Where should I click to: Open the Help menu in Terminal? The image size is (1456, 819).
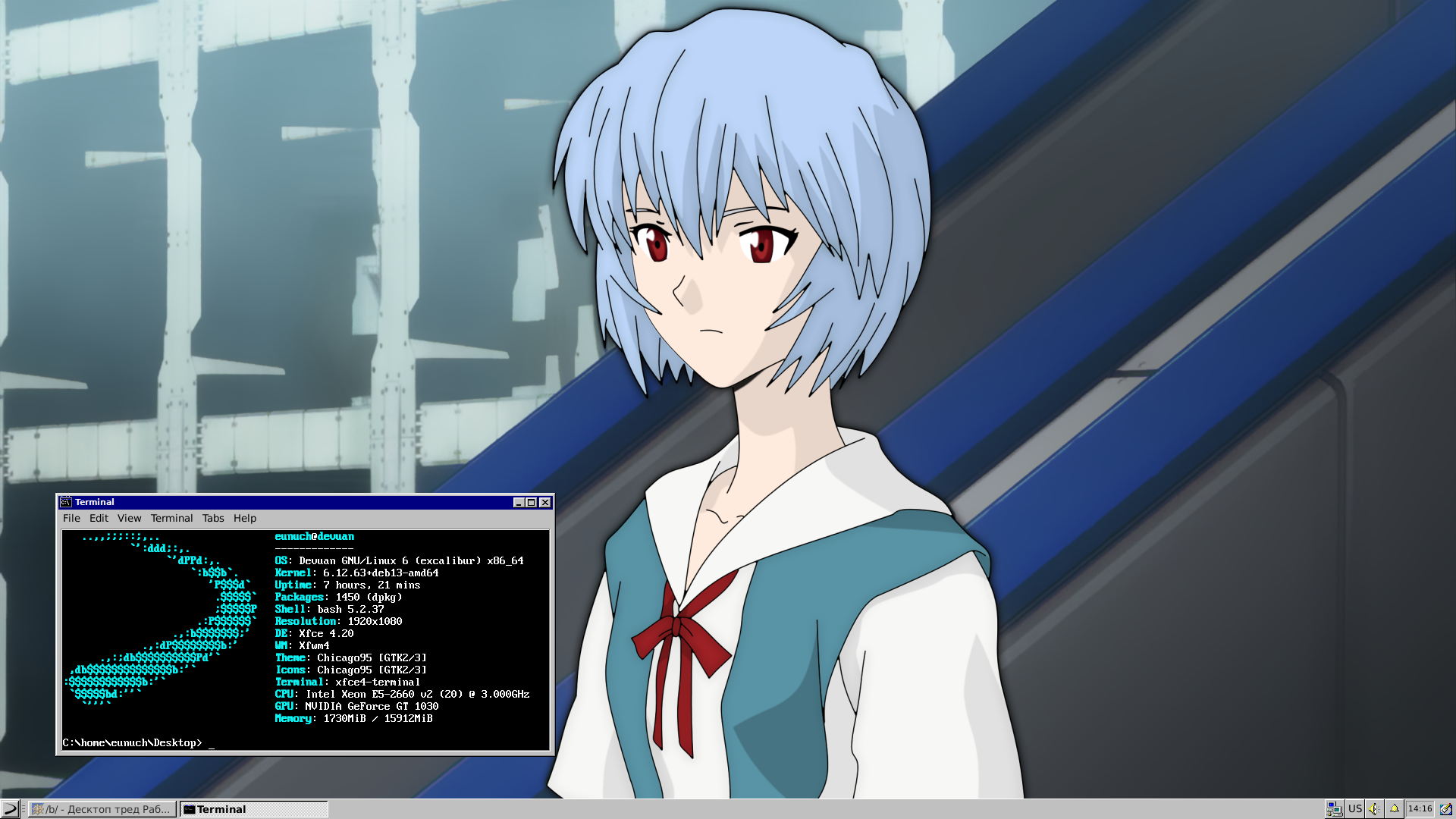[x=244, y=518]
